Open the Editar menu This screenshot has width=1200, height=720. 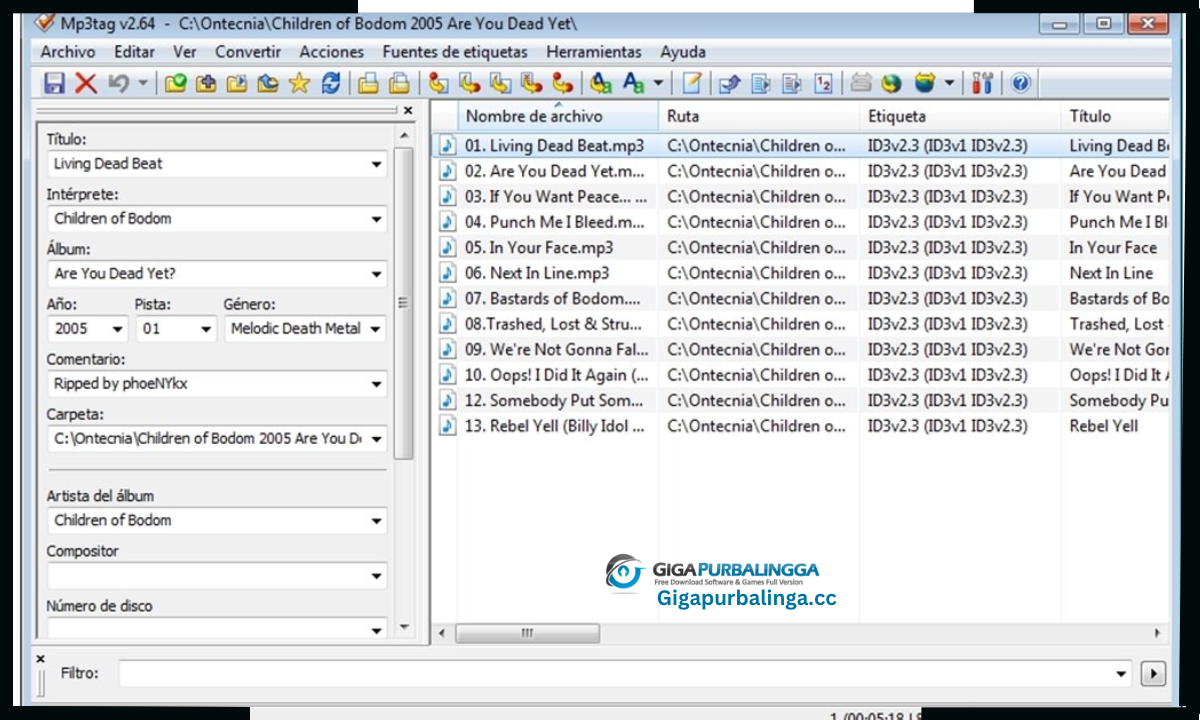(134, 52)
